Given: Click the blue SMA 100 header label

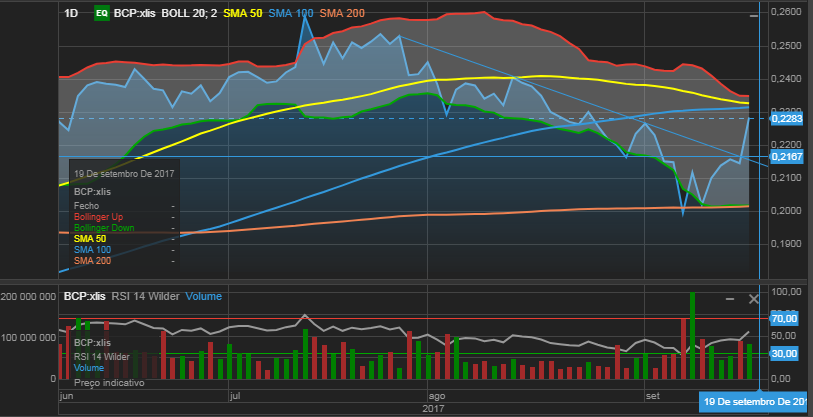Looking at the screenshot, I should (x=291, y=13).
